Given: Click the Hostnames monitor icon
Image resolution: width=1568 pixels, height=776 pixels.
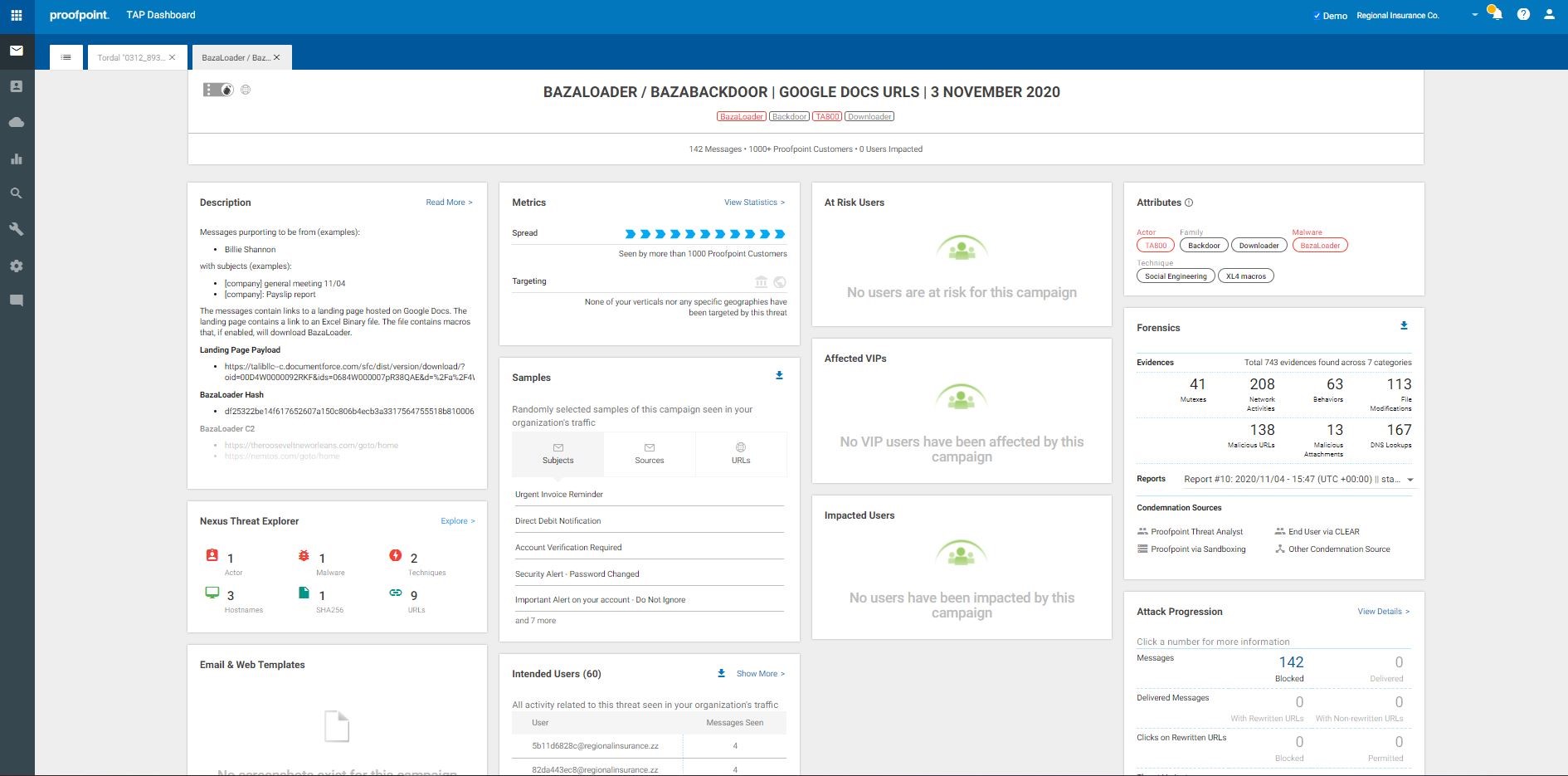Looking at the screenshot, I should click(212, 593).
